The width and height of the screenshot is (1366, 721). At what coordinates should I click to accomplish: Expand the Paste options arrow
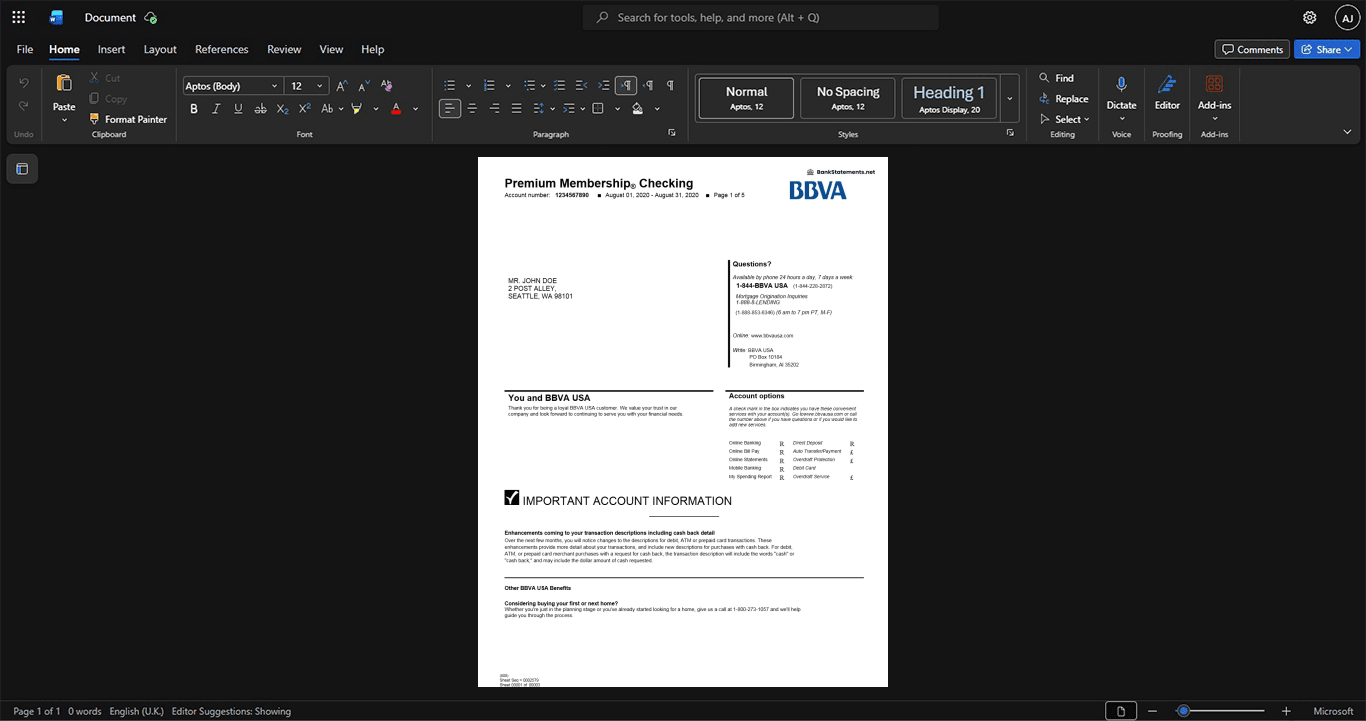point(64,120)
